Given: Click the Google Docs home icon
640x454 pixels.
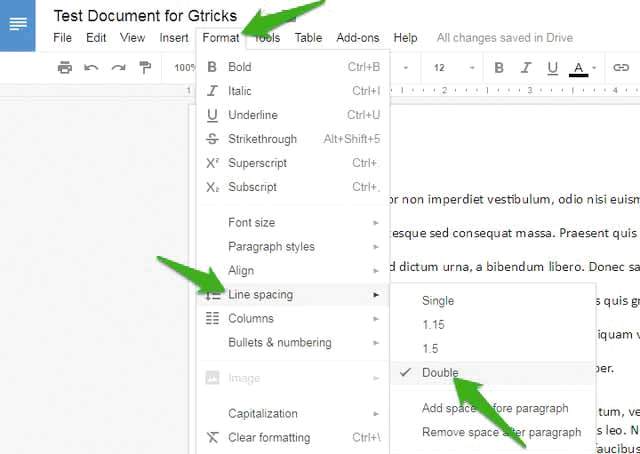Looking at the screenshot, I should [x=17, y=25].
